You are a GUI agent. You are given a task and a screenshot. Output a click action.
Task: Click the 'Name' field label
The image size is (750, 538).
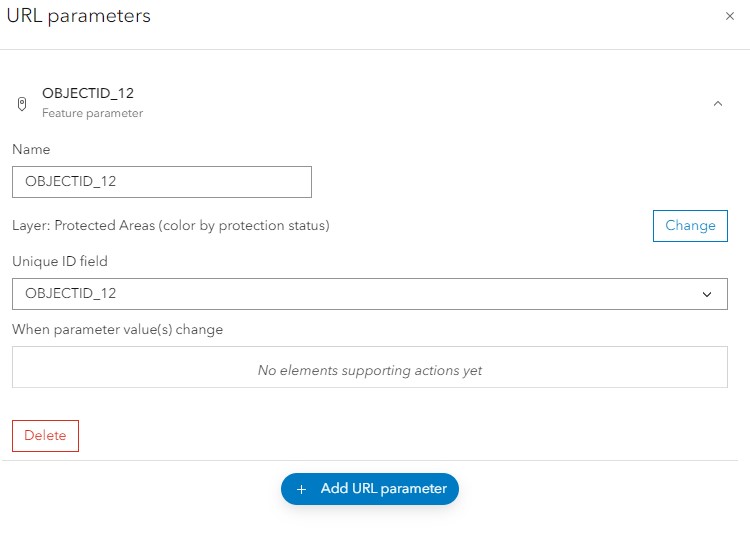click(x=31, y=149)
